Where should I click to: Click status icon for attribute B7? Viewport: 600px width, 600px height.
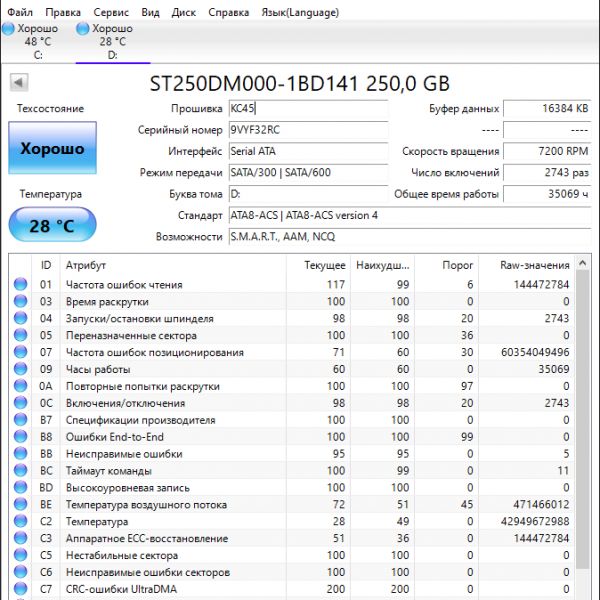(x=20, y=420)
